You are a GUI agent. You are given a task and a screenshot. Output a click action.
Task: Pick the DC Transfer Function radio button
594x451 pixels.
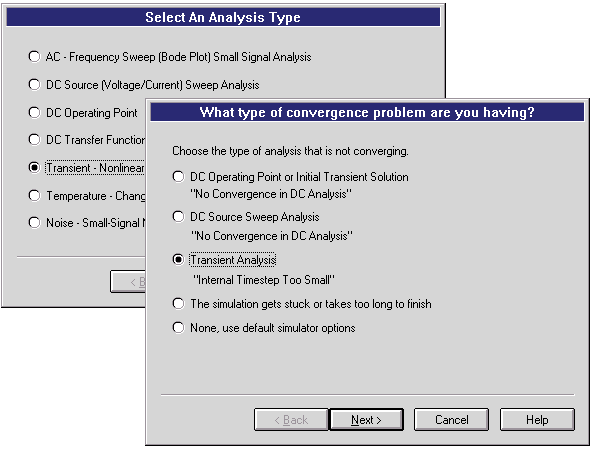pyautogui.click(x=34, y=140)
